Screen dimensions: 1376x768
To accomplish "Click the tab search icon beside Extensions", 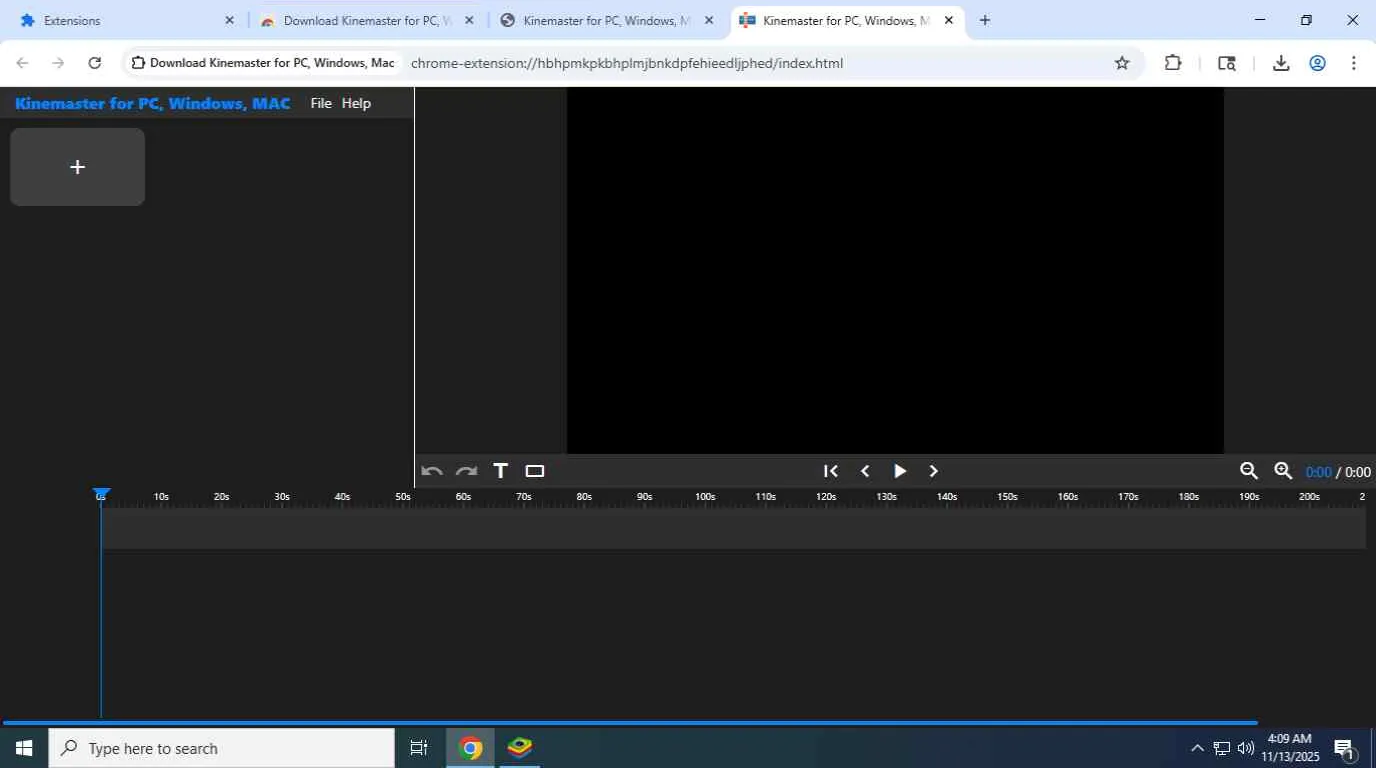I will (1227, 63).
